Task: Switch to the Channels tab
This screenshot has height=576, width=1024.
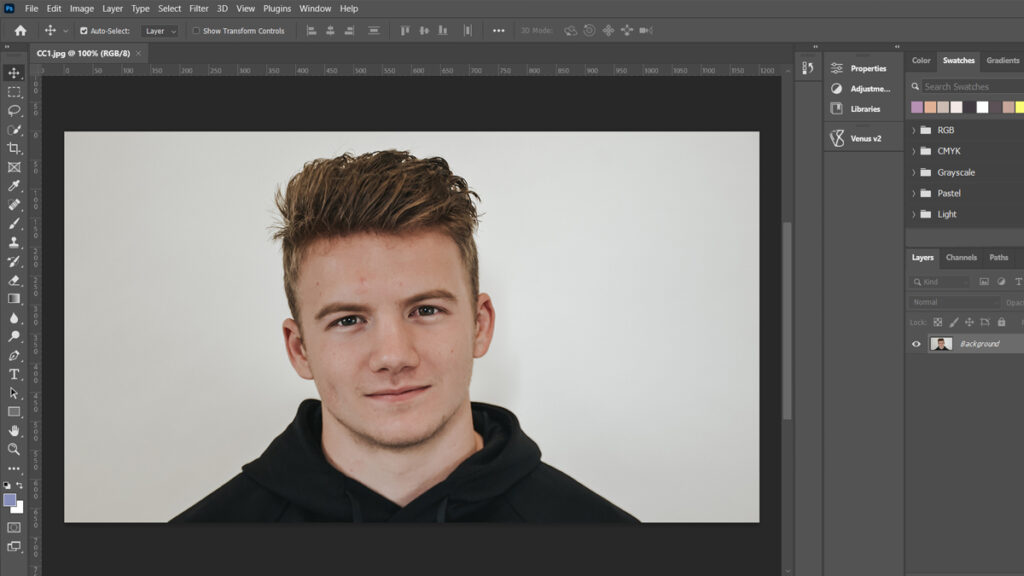Action: click(961, 258)
